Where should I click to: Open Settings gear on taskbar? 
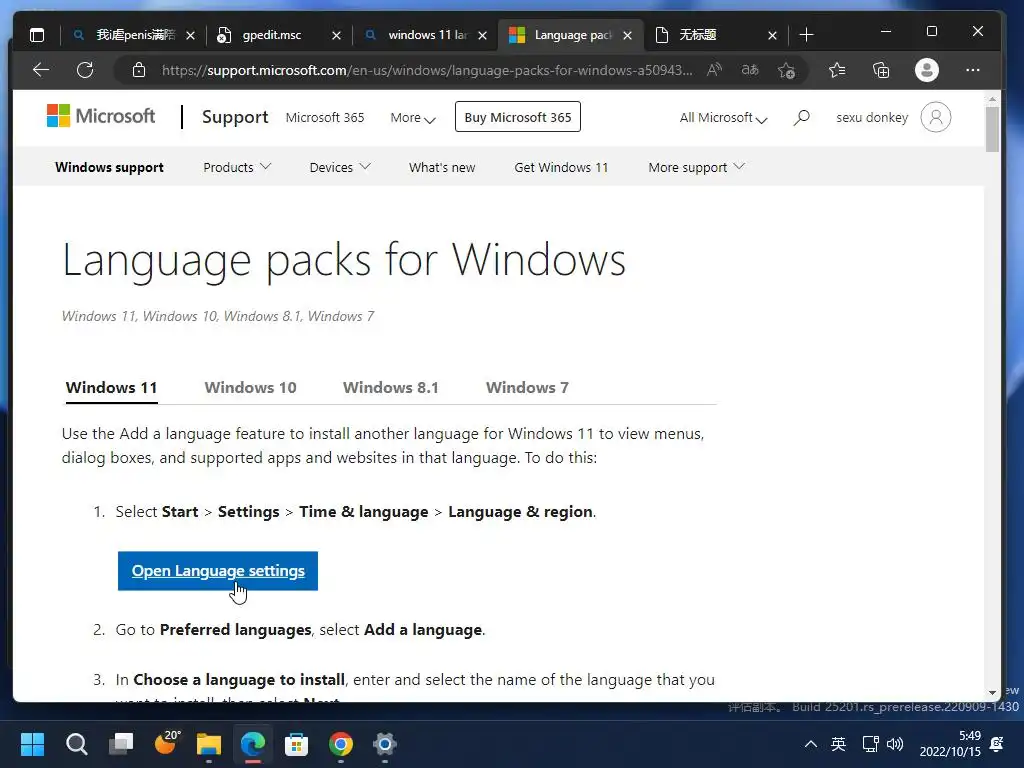click(x=385, y=744)
